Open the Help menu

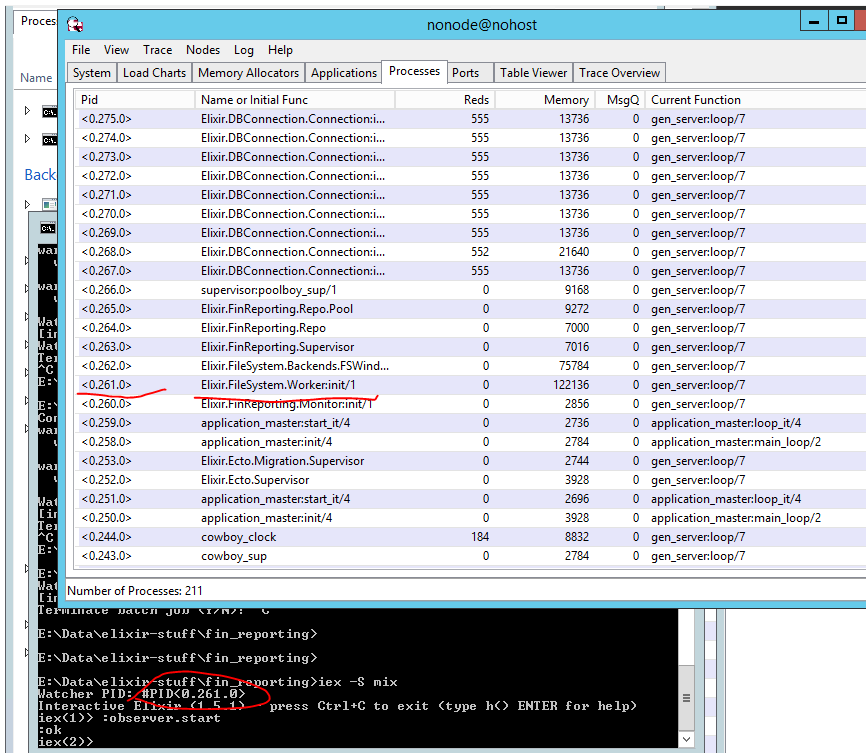click(280, 49)
